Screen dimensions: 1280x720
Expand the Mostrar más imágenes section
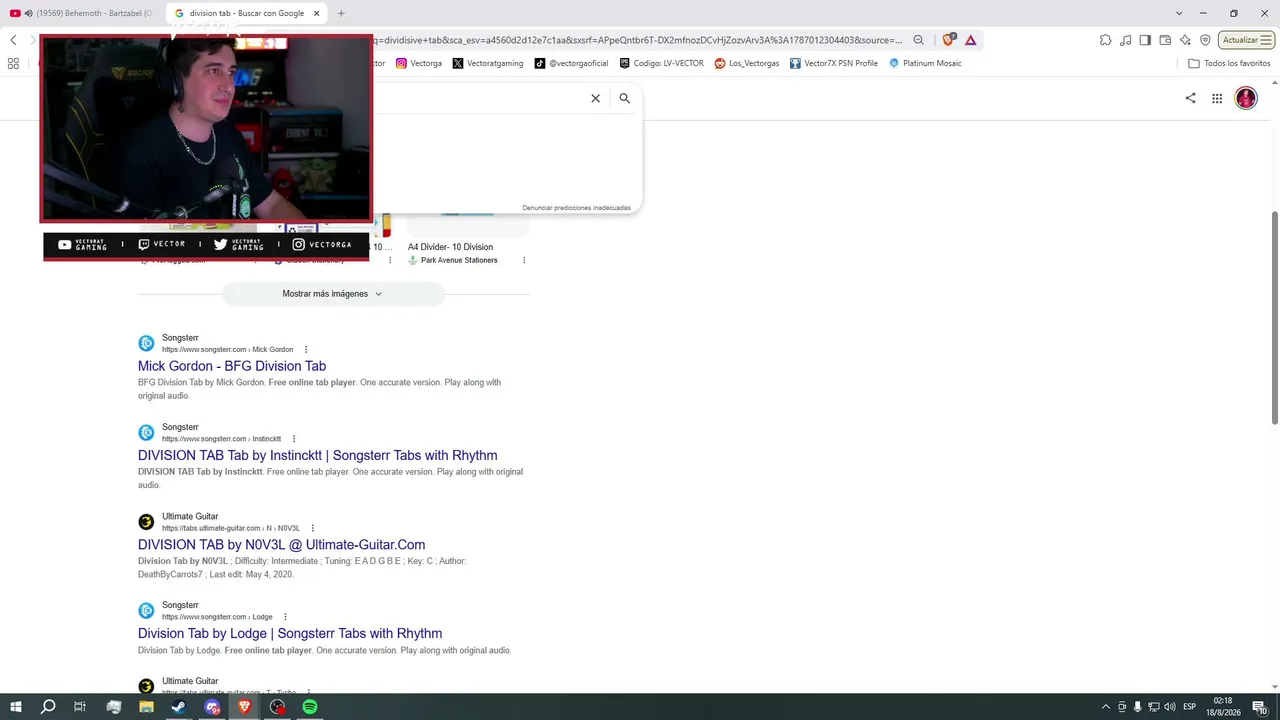pos(332,294)
